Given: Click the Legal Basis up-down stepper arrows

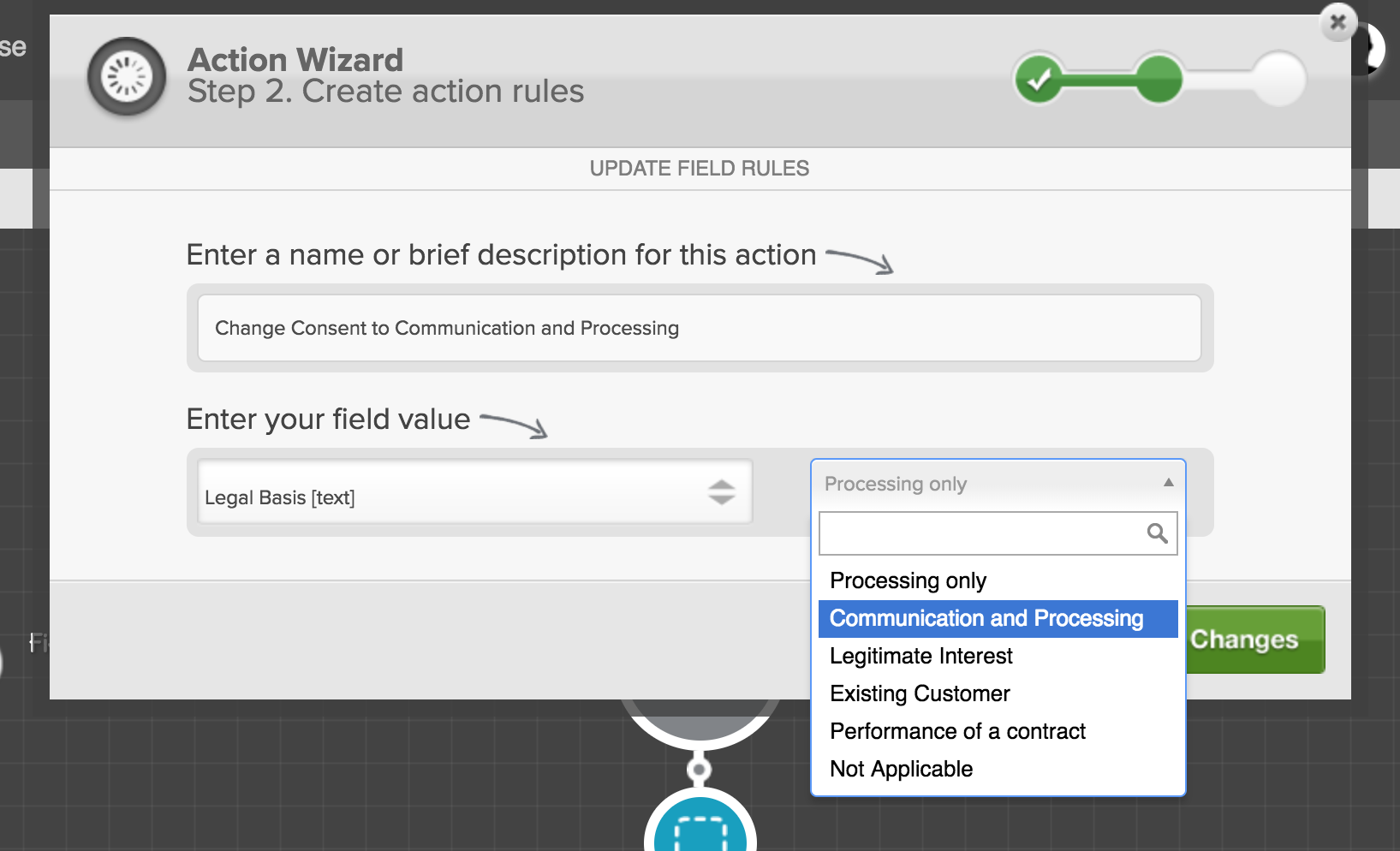Looking at the screenshot, I should click(722, 492).
